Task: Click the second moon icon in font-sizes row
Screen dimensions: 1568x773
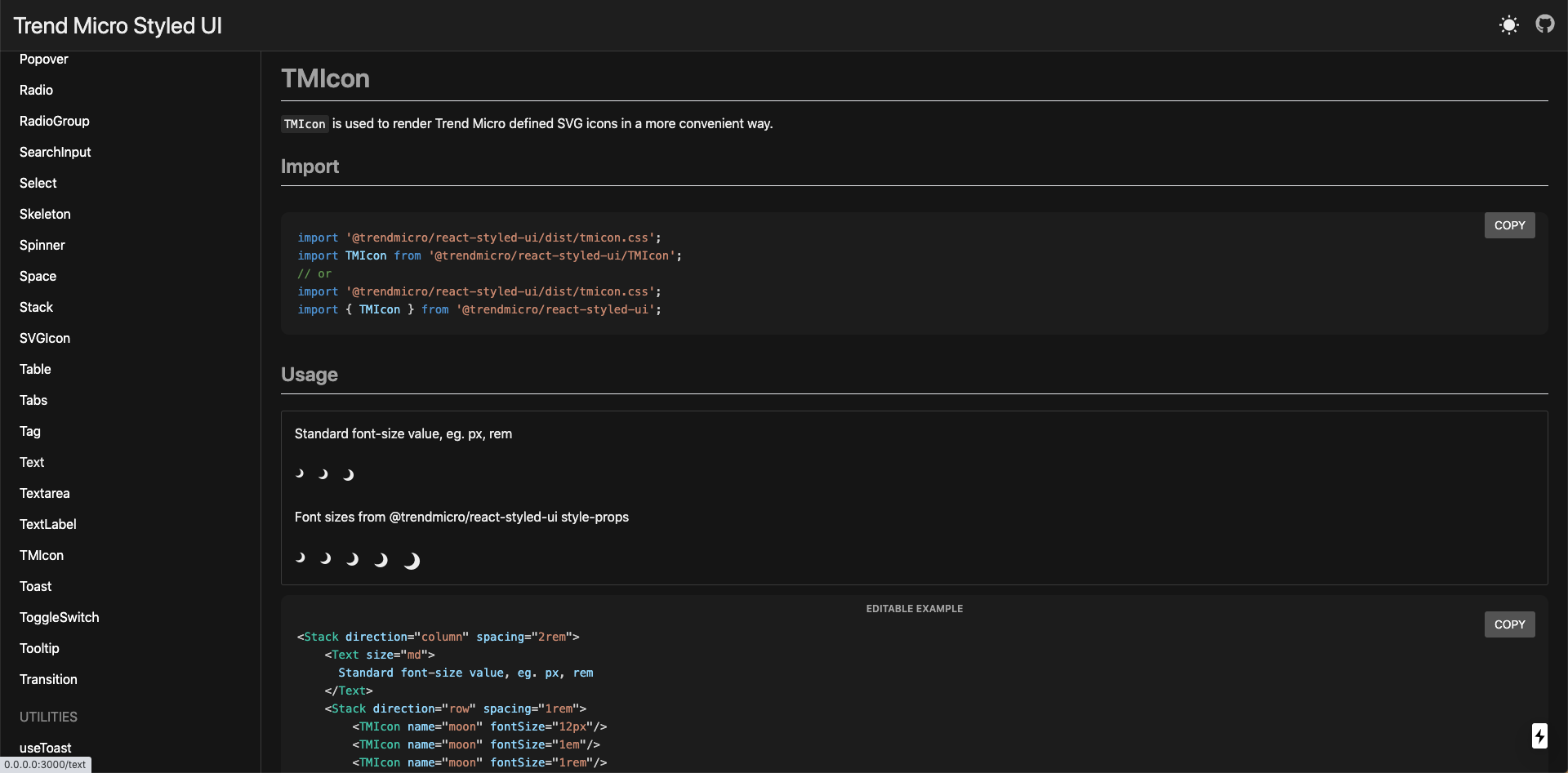Action: coord(325,558)
